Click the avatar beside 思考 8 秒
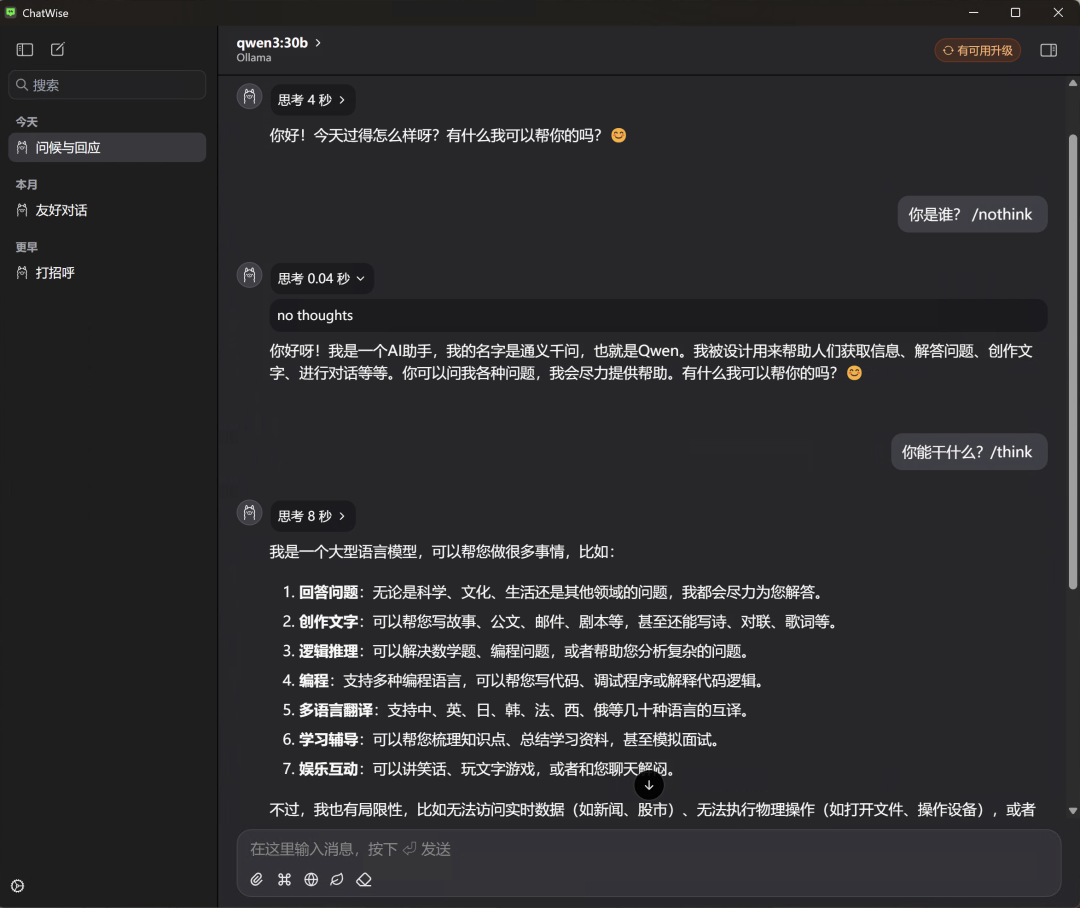The width and height of the screenshot is (1080, 908). pyautogui.click(x=249, y=513)
